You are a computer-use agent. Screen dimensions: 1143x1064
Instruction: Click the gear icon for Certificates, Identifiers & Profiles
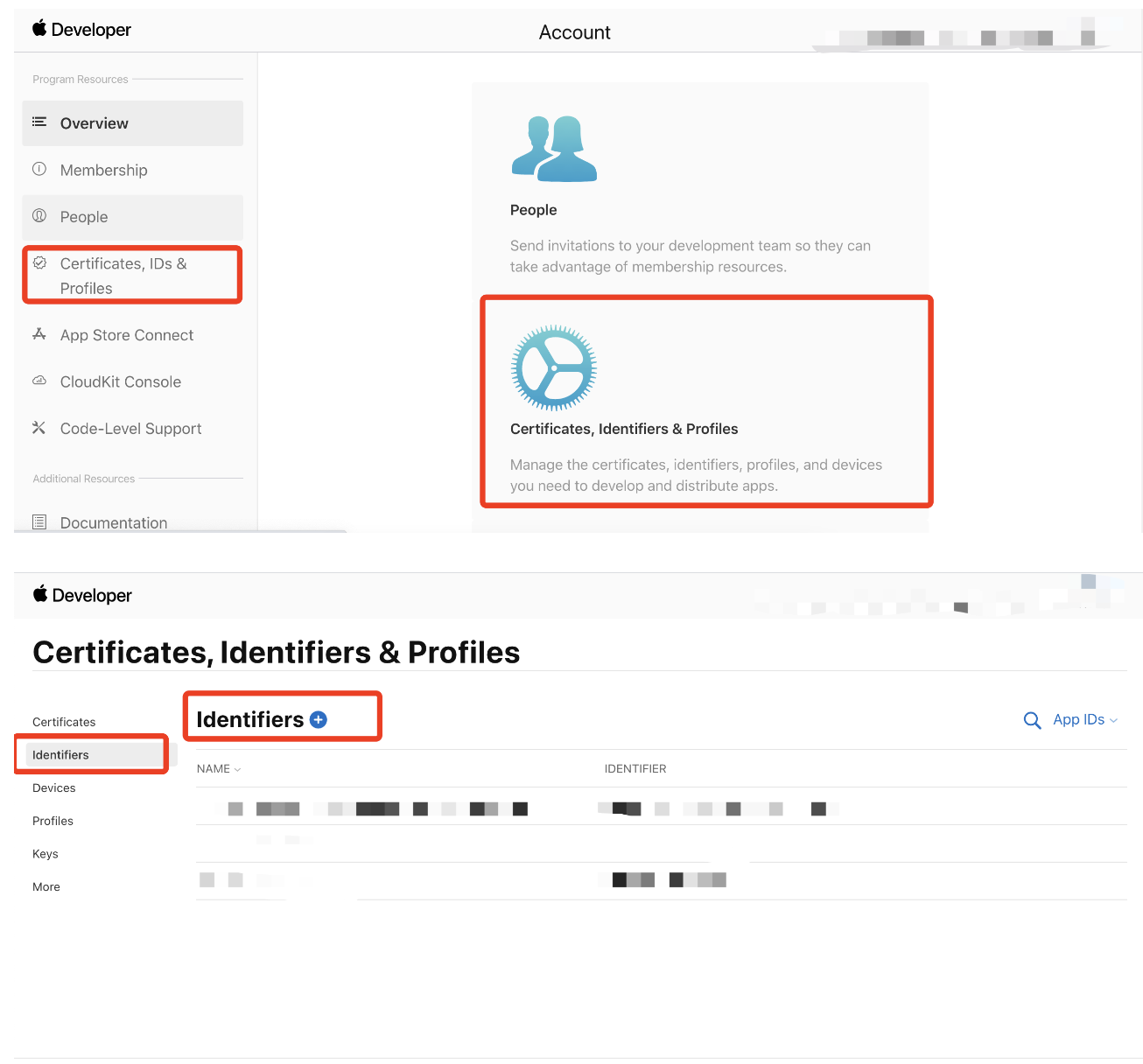pos(554,367)
